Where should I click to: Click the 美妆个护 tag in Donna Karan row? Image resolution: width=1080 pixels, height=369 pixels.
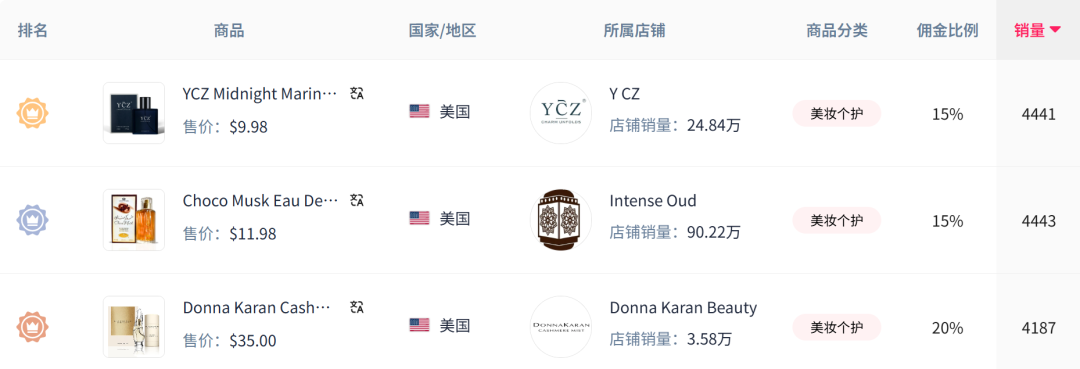pyautogui.click(x=836, y=328)
